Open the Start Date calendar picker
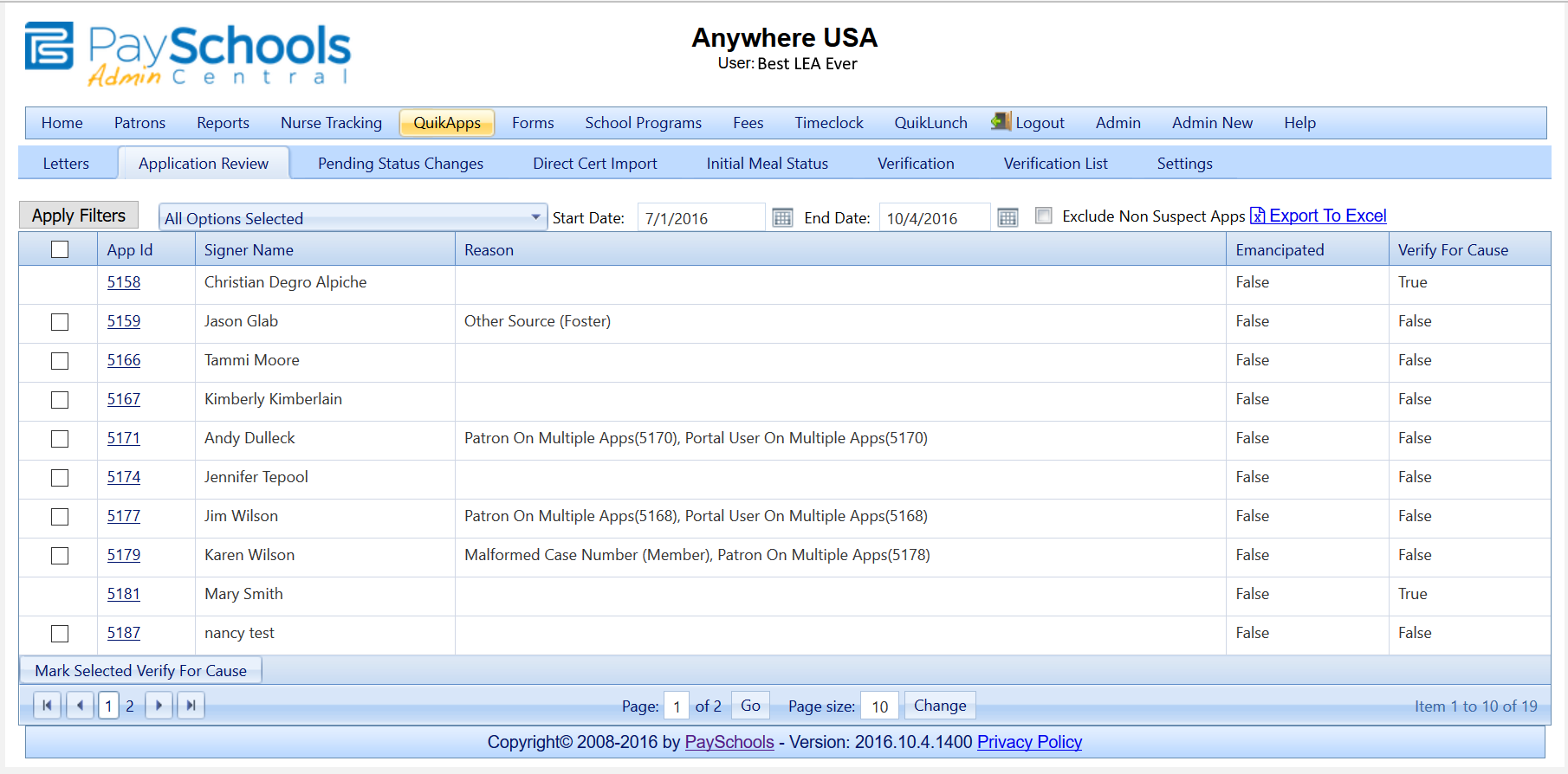The width and height of the screenshot is (1568, 774). pyautogui.click(x=782, y=217)
